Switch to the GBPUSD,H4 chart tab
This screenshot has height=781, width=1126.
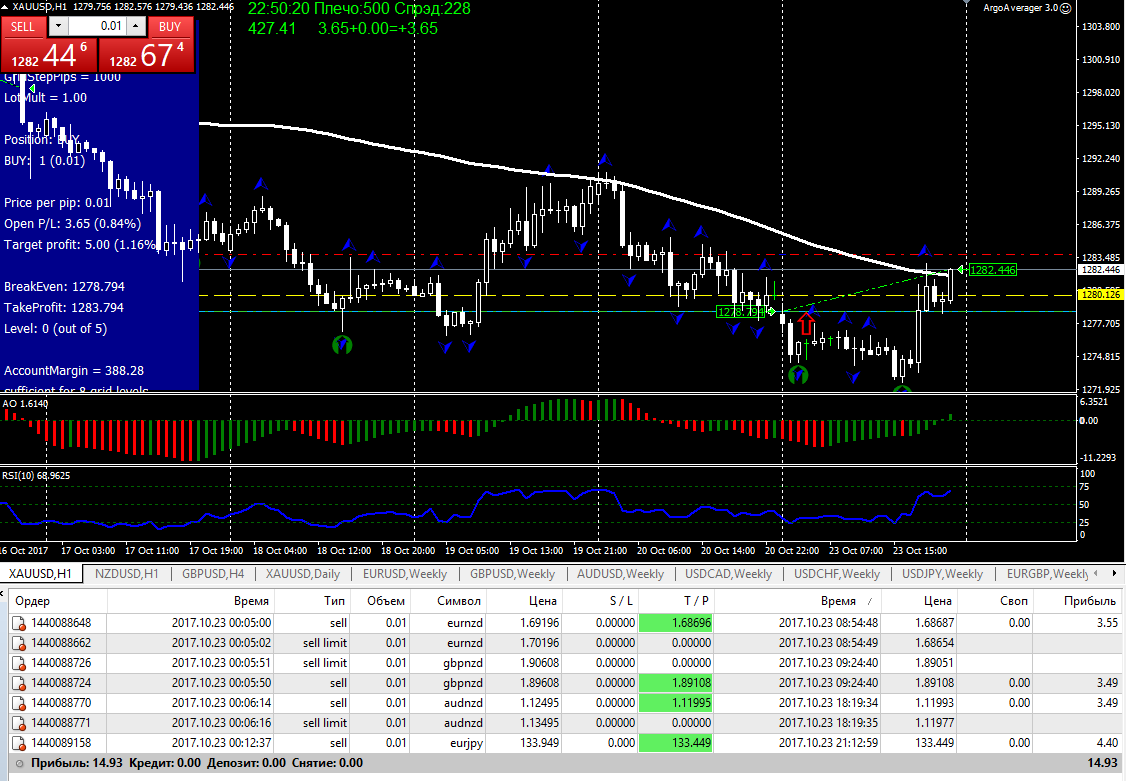click(x=213, y=574)
